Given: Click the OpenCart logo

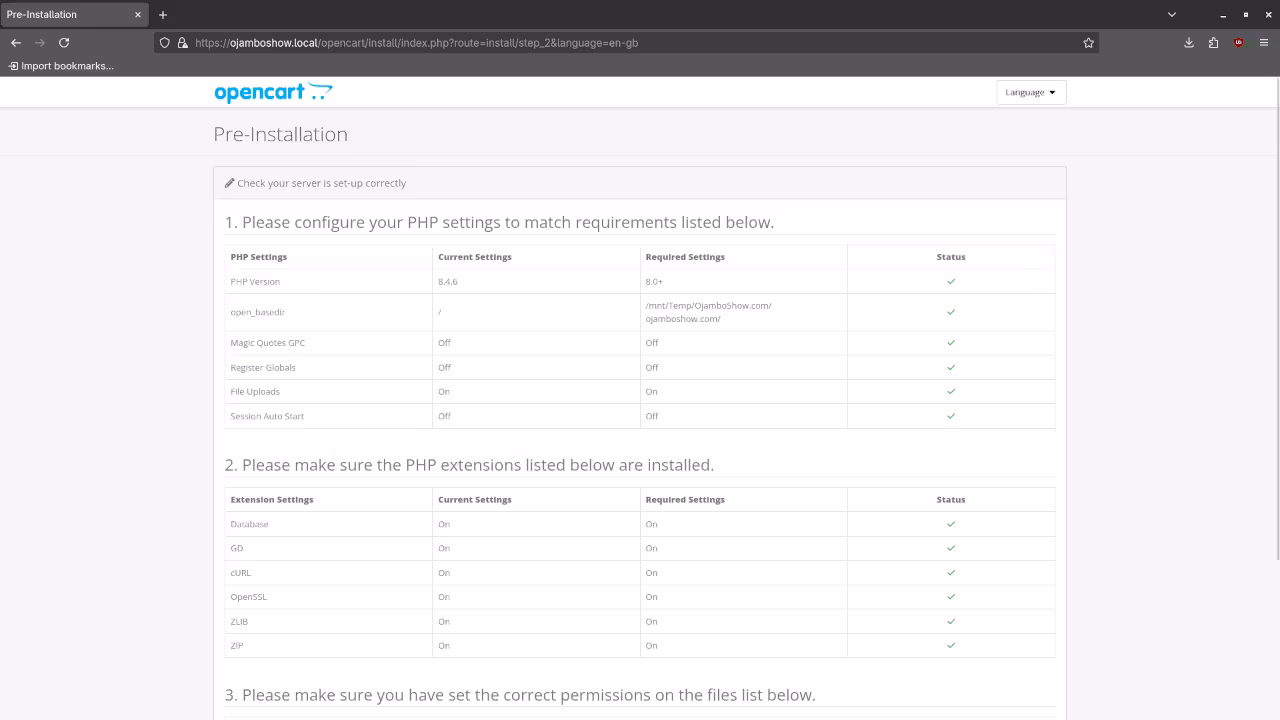Looking at the screenshot, I should click(273, 92).
